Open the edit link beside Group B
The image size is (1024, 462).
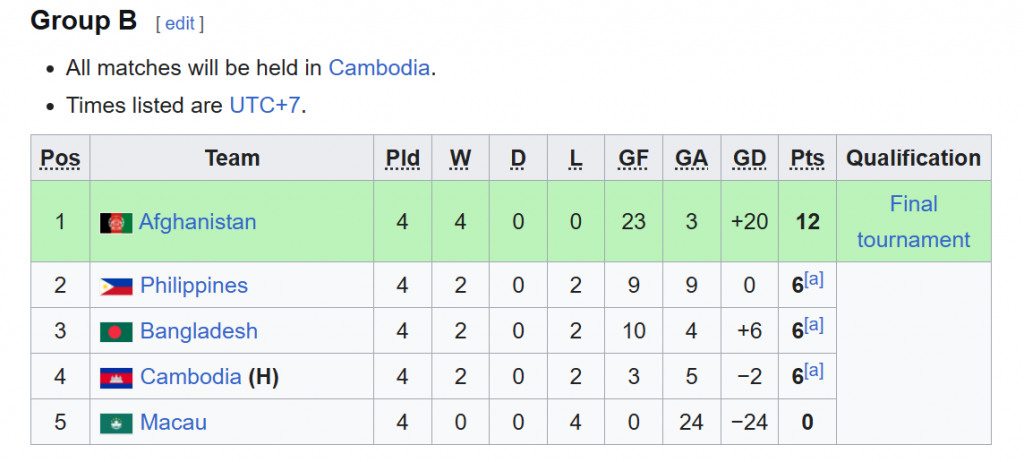tap(180, 24)
